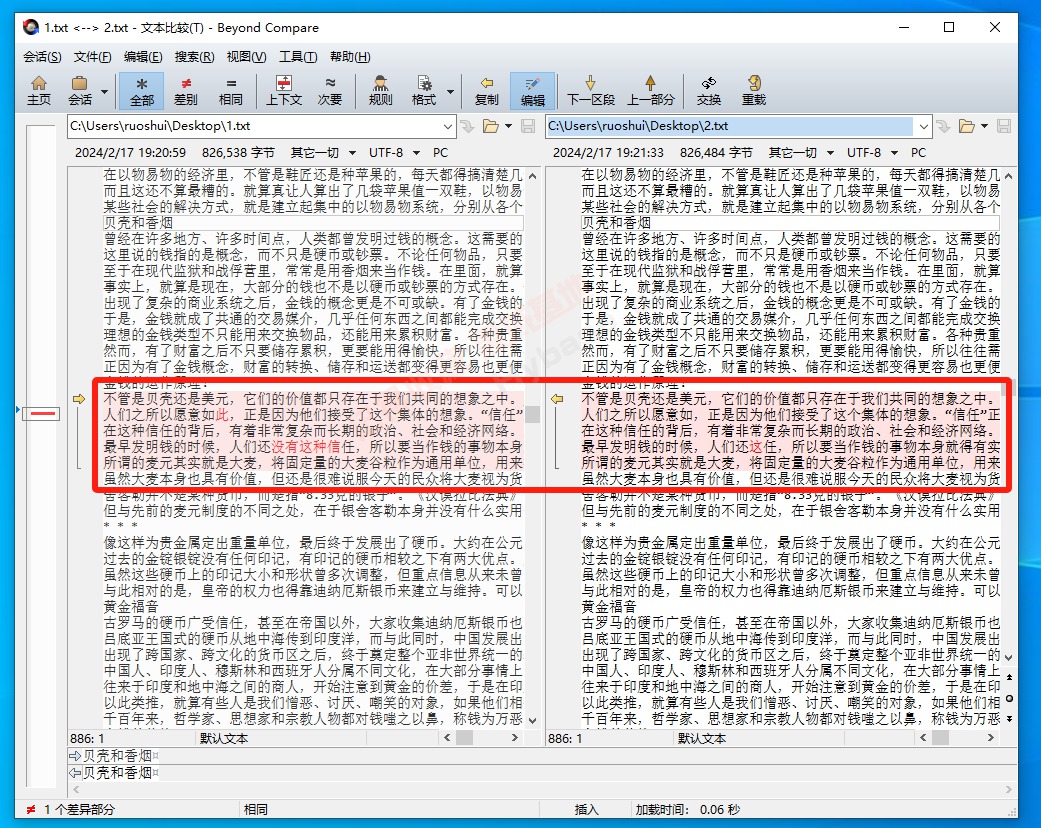1041x828 pixels.
Task: Click save icon of the left file
Action: pyautogui.click(x=528, y=126)
